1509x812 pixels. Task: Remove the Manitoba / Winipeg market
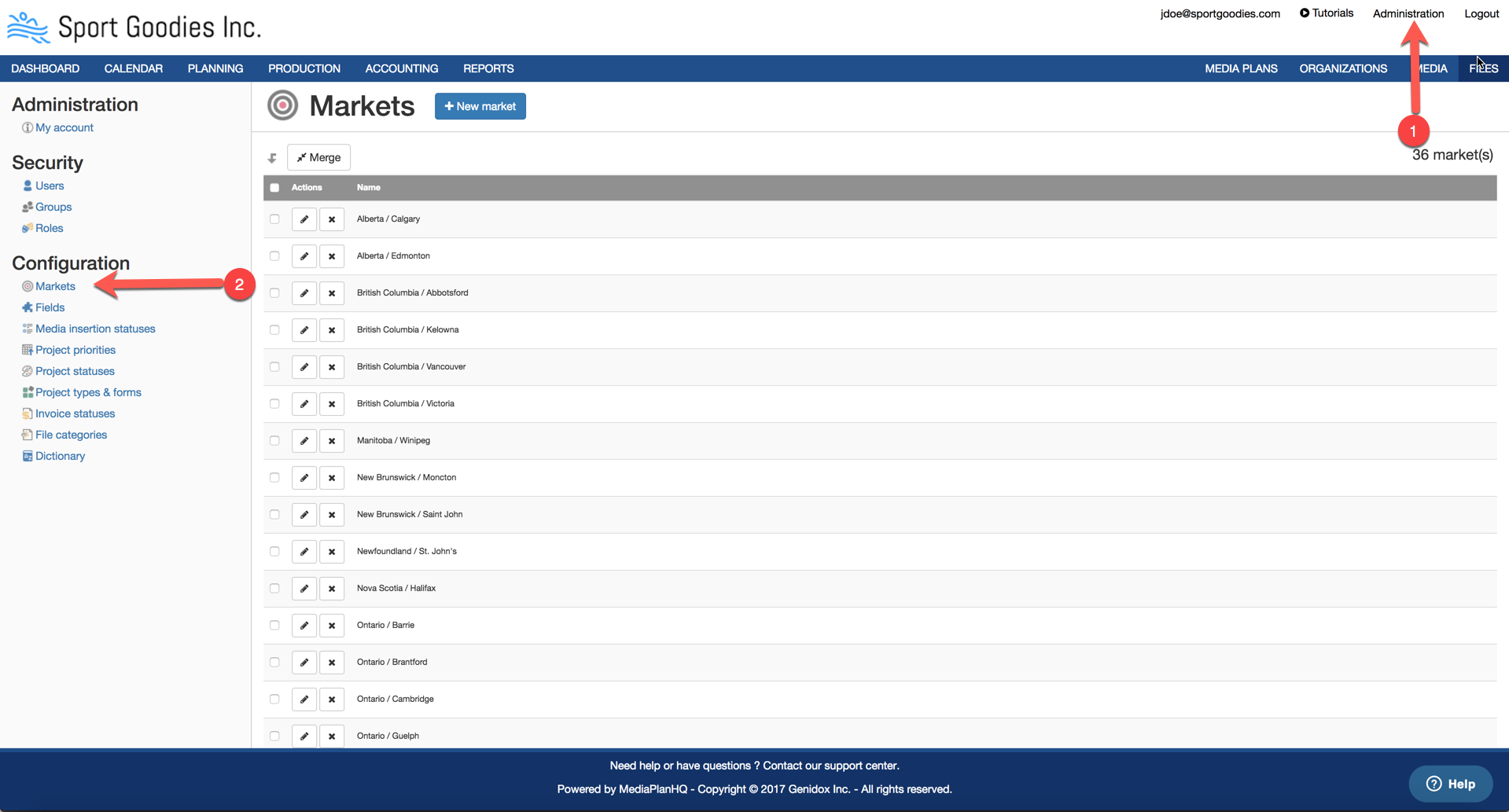(332, 441)
